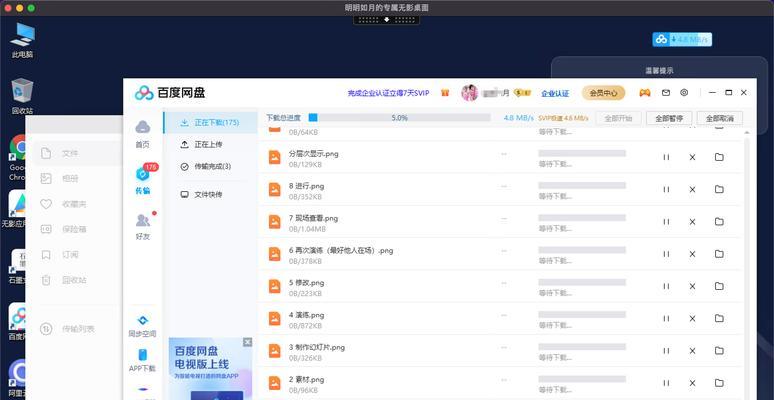Click progress bar of 4 演练.png

point(582,315)
